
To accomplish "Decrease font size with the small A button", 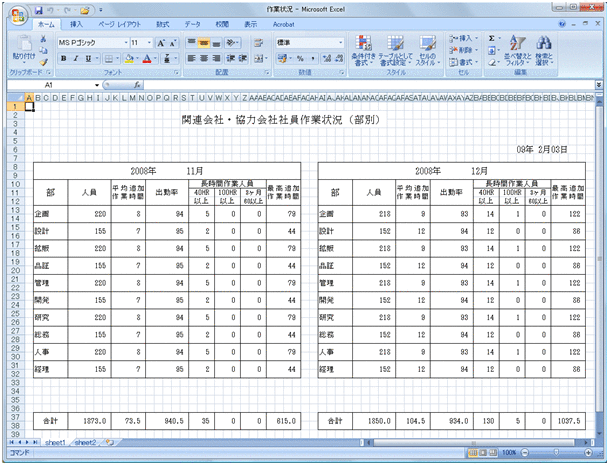I will tap(173, 43).
